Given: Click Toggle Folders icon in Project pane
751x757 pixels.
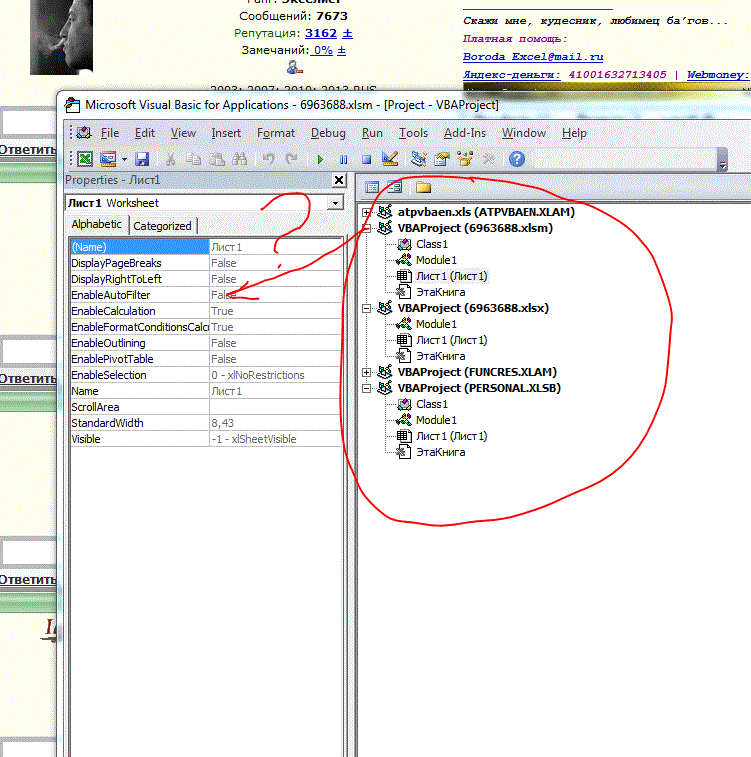Looking at the screenshot, I should 423,187.
